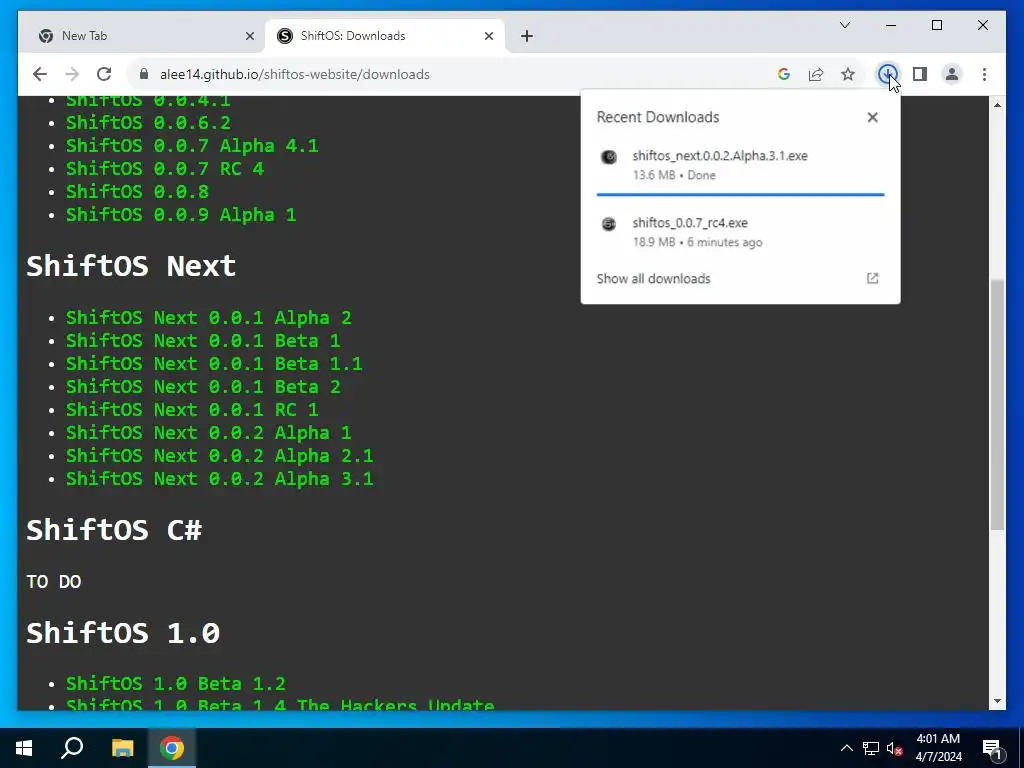The width and height of the screenshot is (1024, 768).
Task: Open ShiftOS Next 0.0.2 Alpha 2.1
Action: pos(219,456)
